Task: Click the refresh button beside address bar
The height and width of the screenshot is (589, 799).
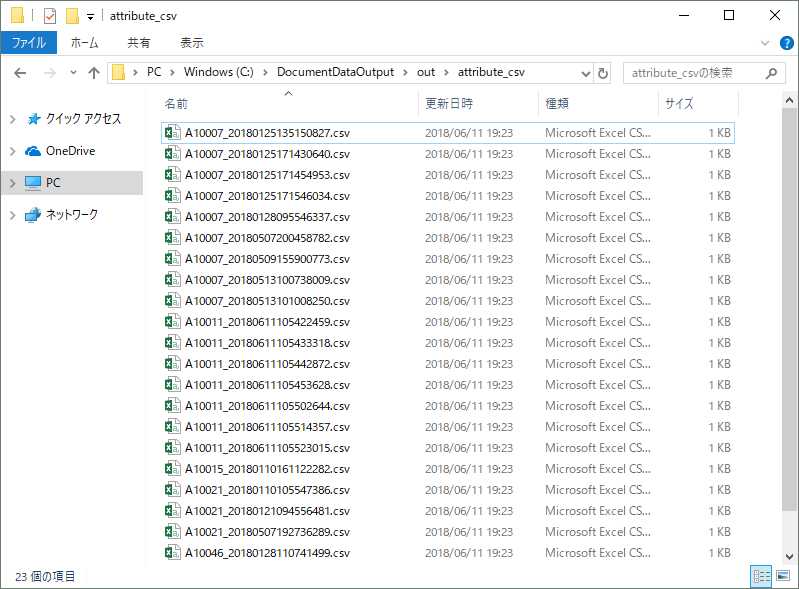Action: coord(602,73)
